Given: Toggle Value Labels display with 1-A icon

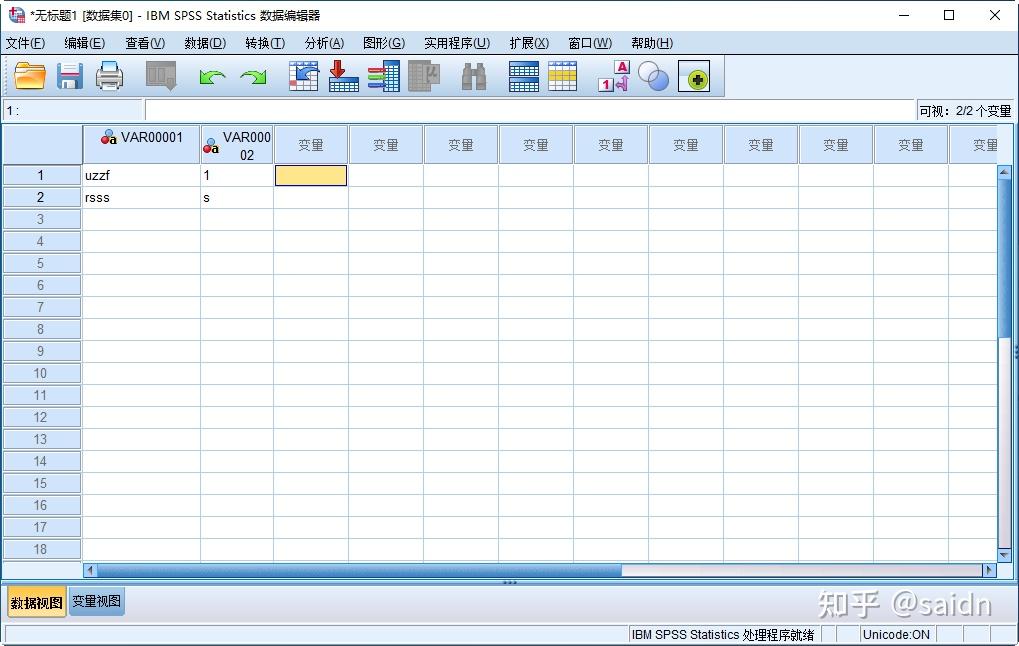Looking at the screenshot, I should (612, 76).
